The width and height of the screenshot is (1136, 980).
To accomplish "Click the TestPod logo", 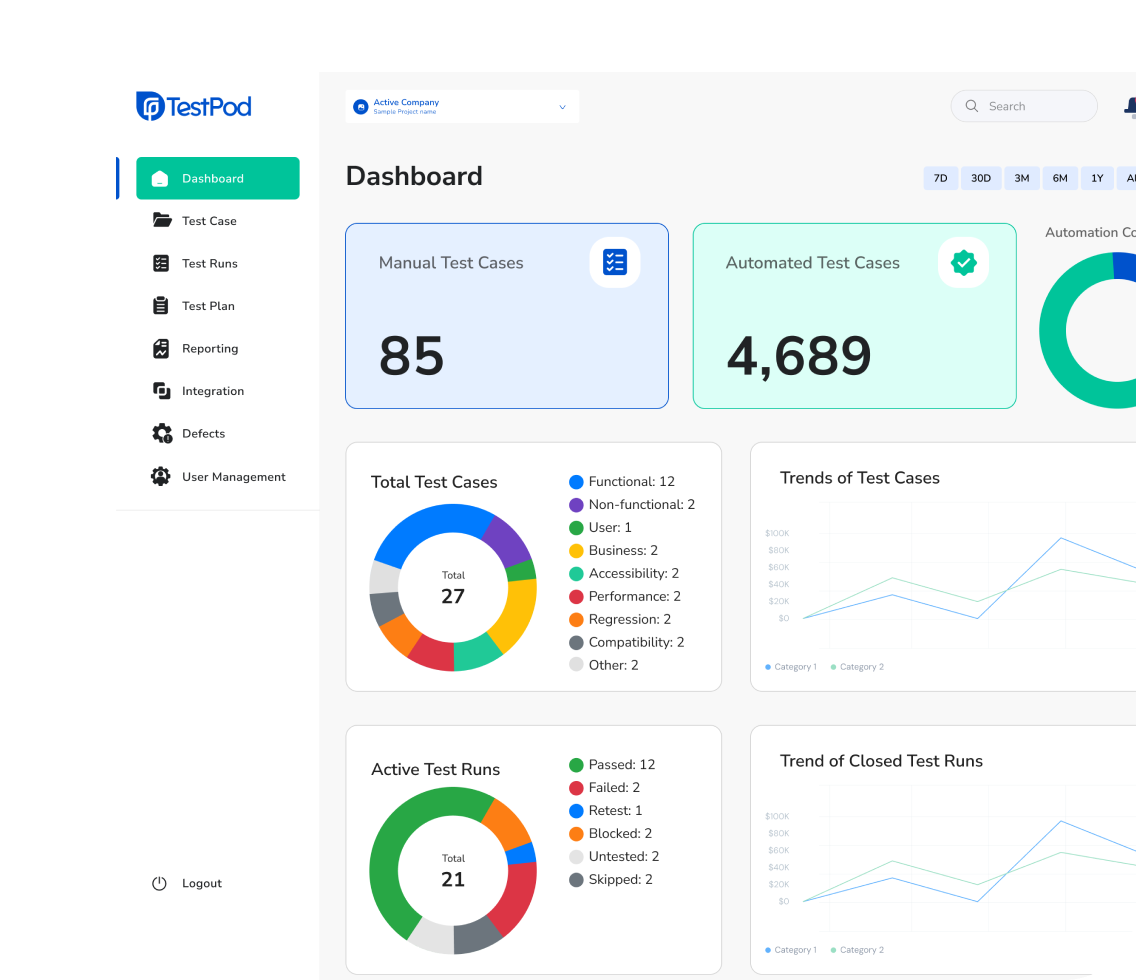I will pos(194,106).
